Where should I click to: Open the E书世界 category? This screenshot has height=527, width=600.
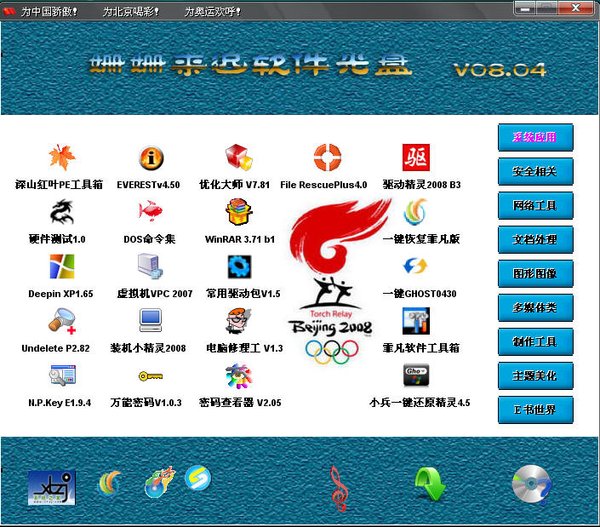point(535,410)
